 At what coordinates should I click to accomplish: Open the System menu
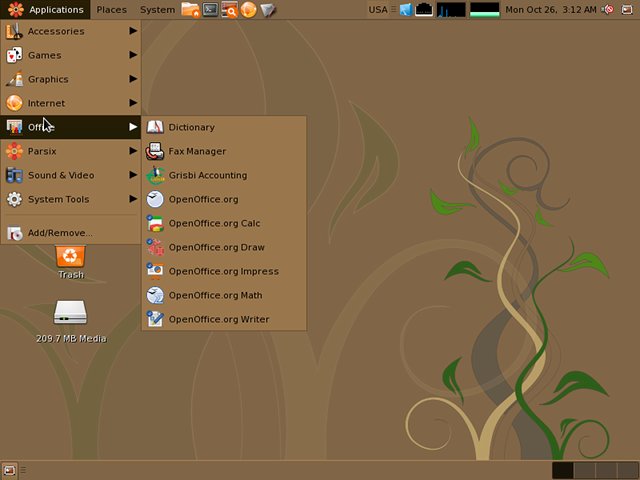click(157, 9)
